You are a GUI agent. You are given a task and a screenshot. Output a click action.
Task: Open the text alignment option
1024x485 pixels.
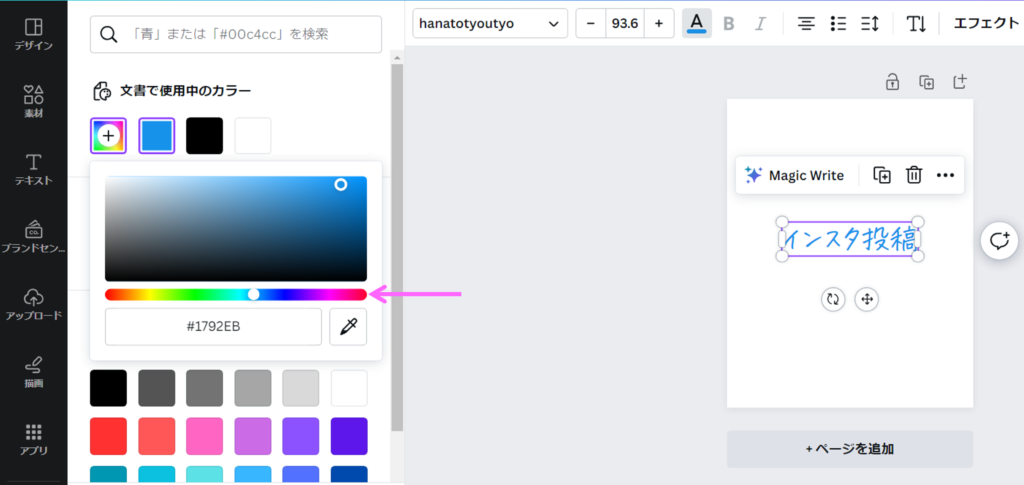pos(806,23)
